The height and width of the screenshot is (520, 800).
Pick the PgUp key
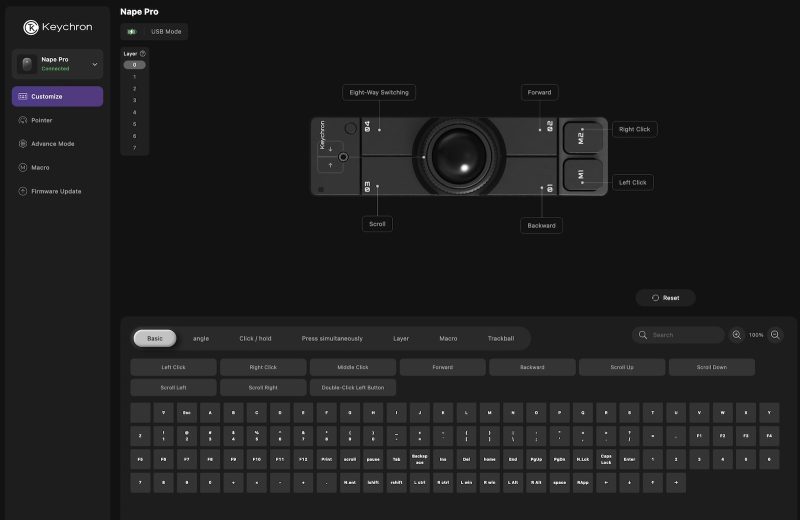[x=536, y=459]
